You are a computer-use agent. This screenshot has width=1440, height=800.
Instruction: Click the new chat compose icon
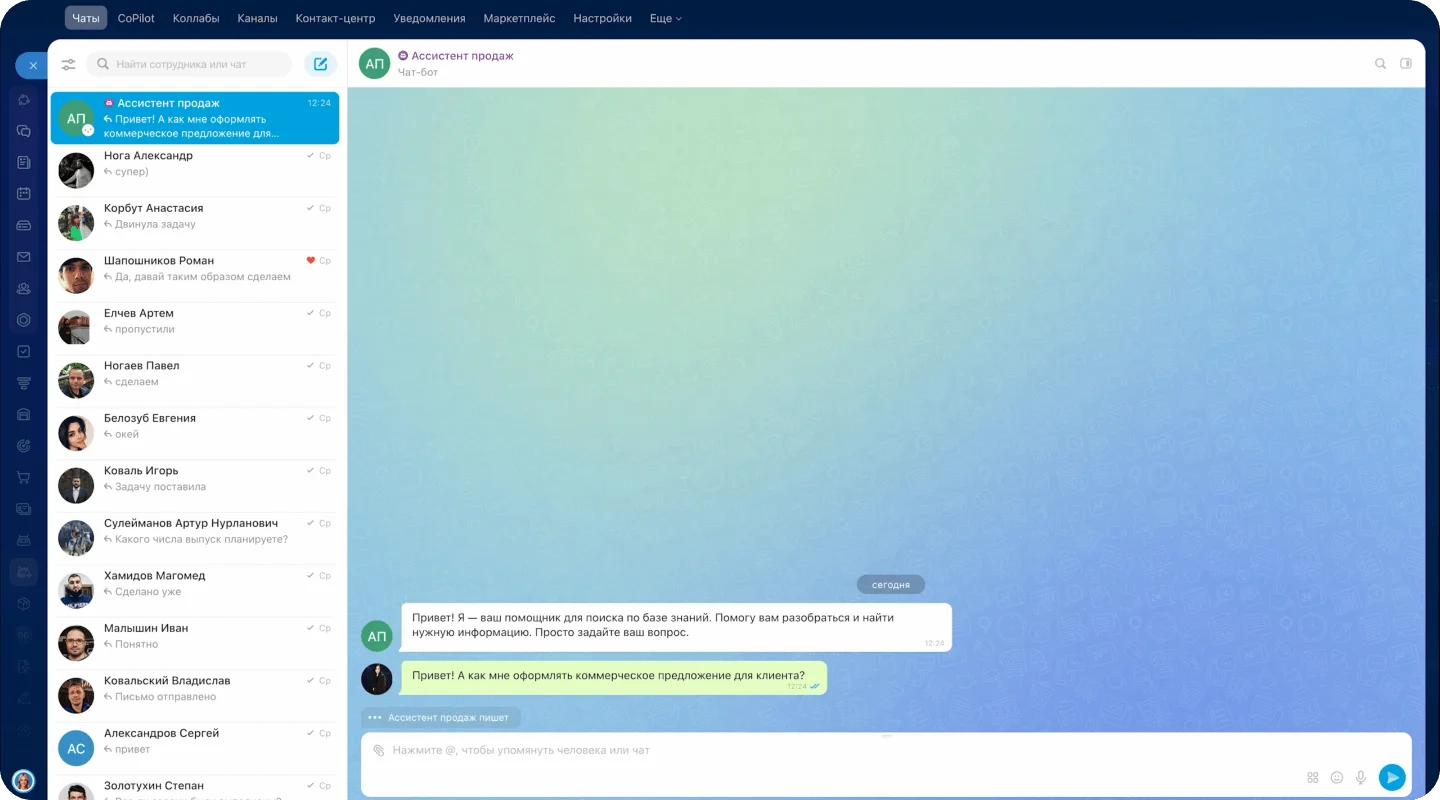(x=320, y=64)
